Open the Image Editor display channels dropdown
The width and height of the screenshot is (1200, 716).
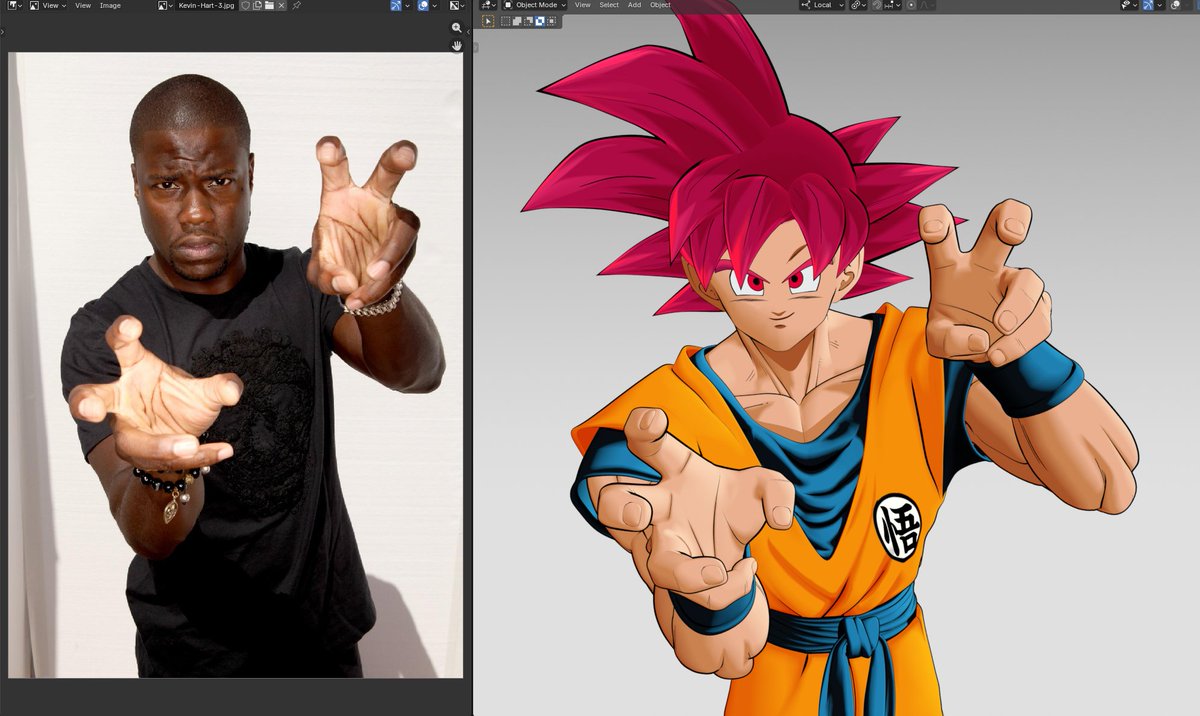(457, 5)
